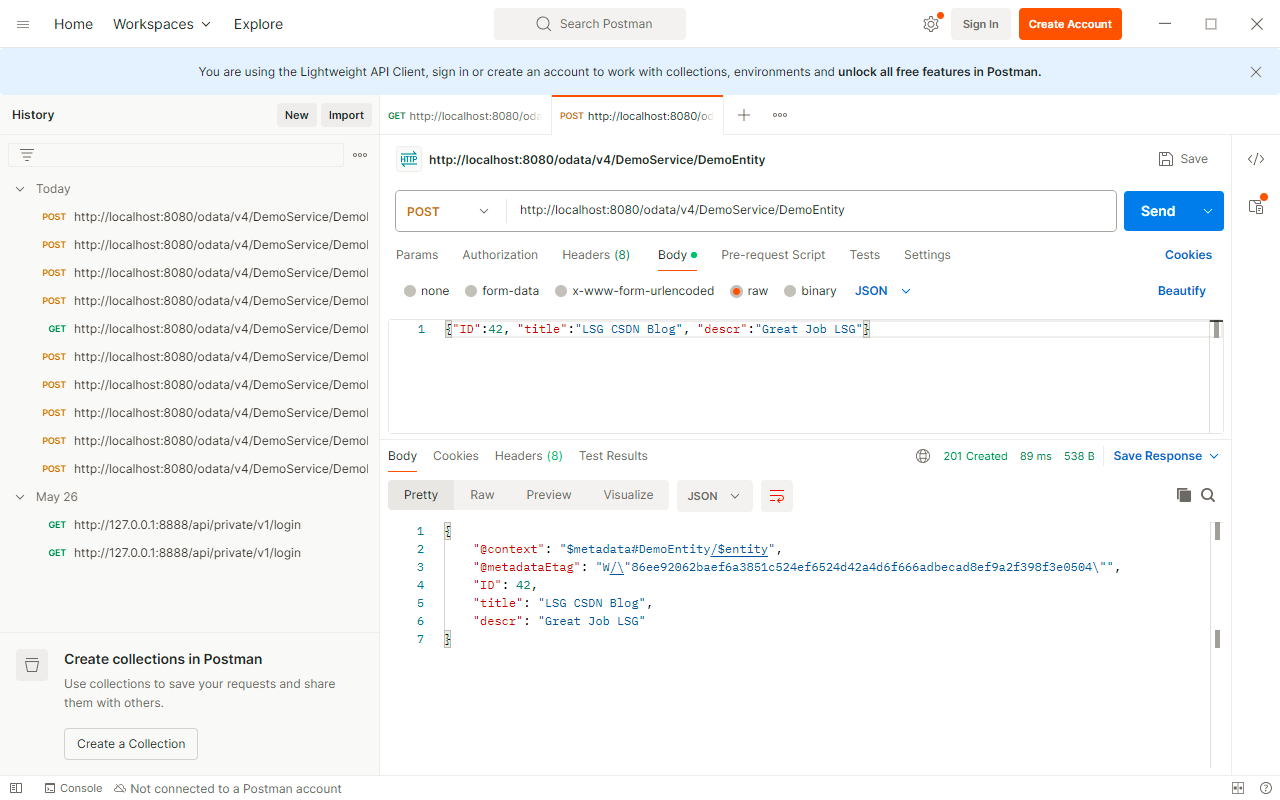This screenshot has height=800, width=1280.
Task: Open the info panel in right sidebar
Action: pyautogui.click(x=1256, y=206)
